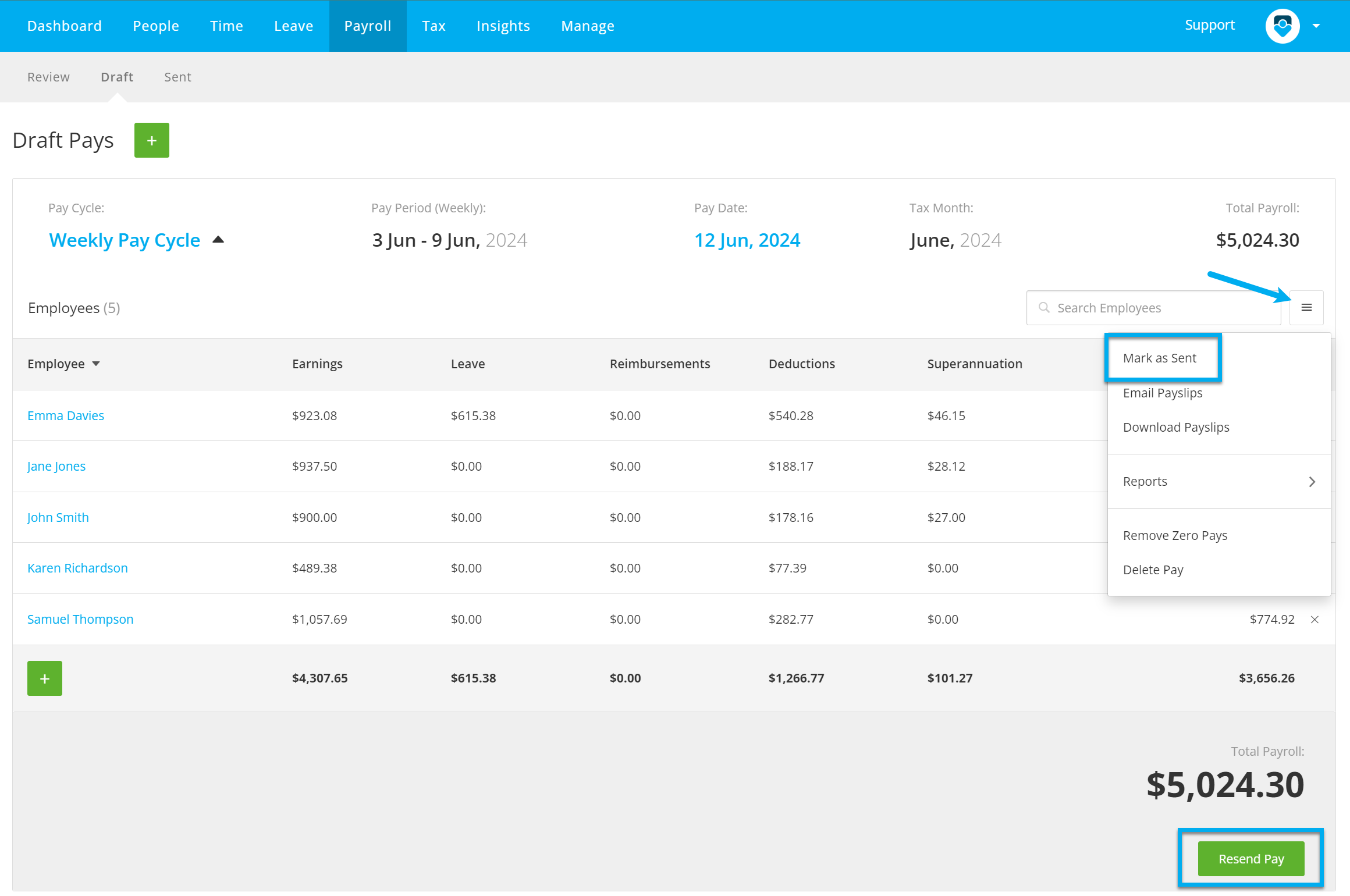Switch to the Review tab
Image resolution: width=1350 pixels, height=896 pixels.
[48, 77]
